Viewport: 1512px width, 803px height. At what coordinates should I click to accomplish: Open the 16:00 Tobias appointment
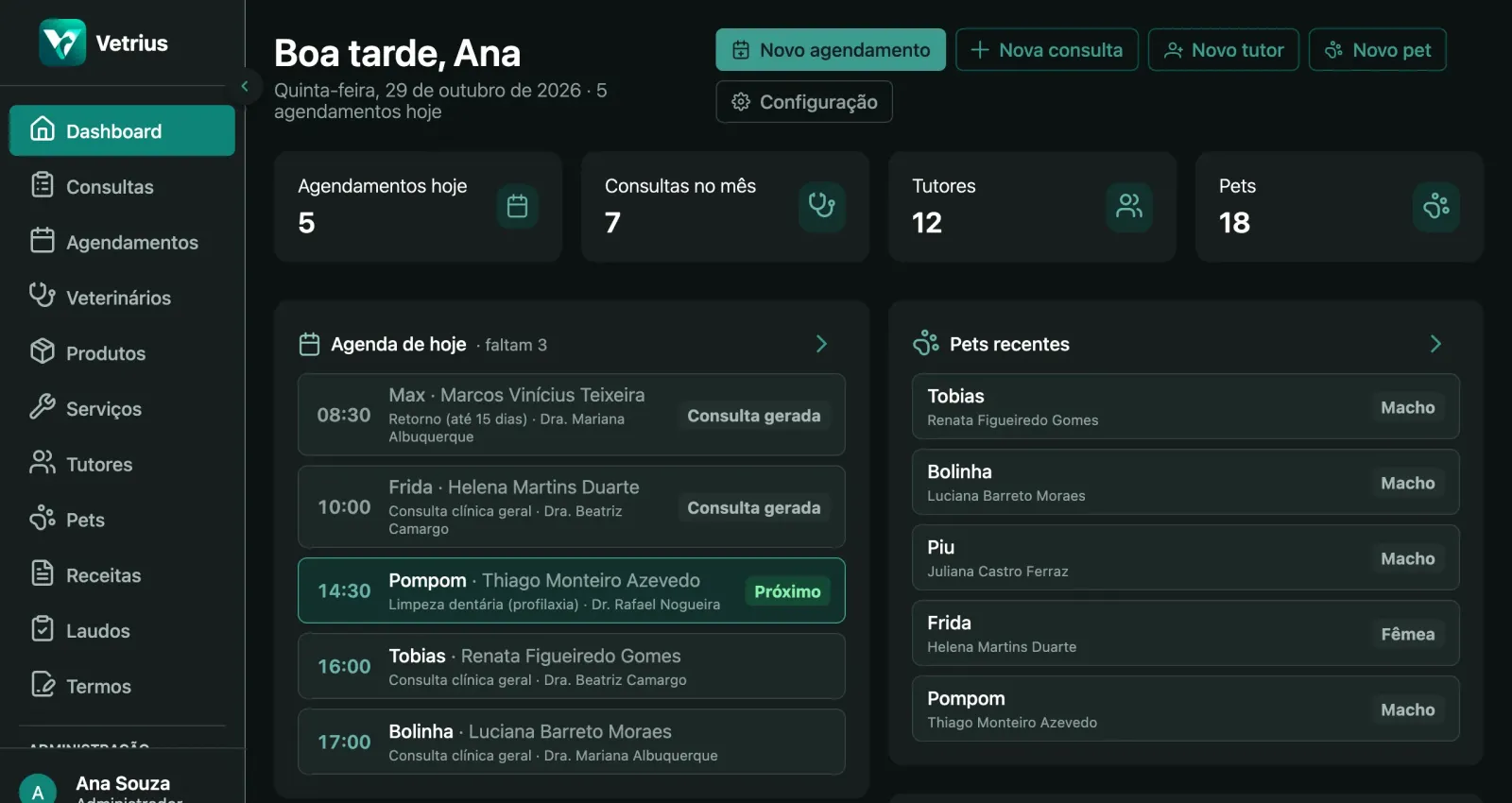pyautogui.click(x=572, y=666)
